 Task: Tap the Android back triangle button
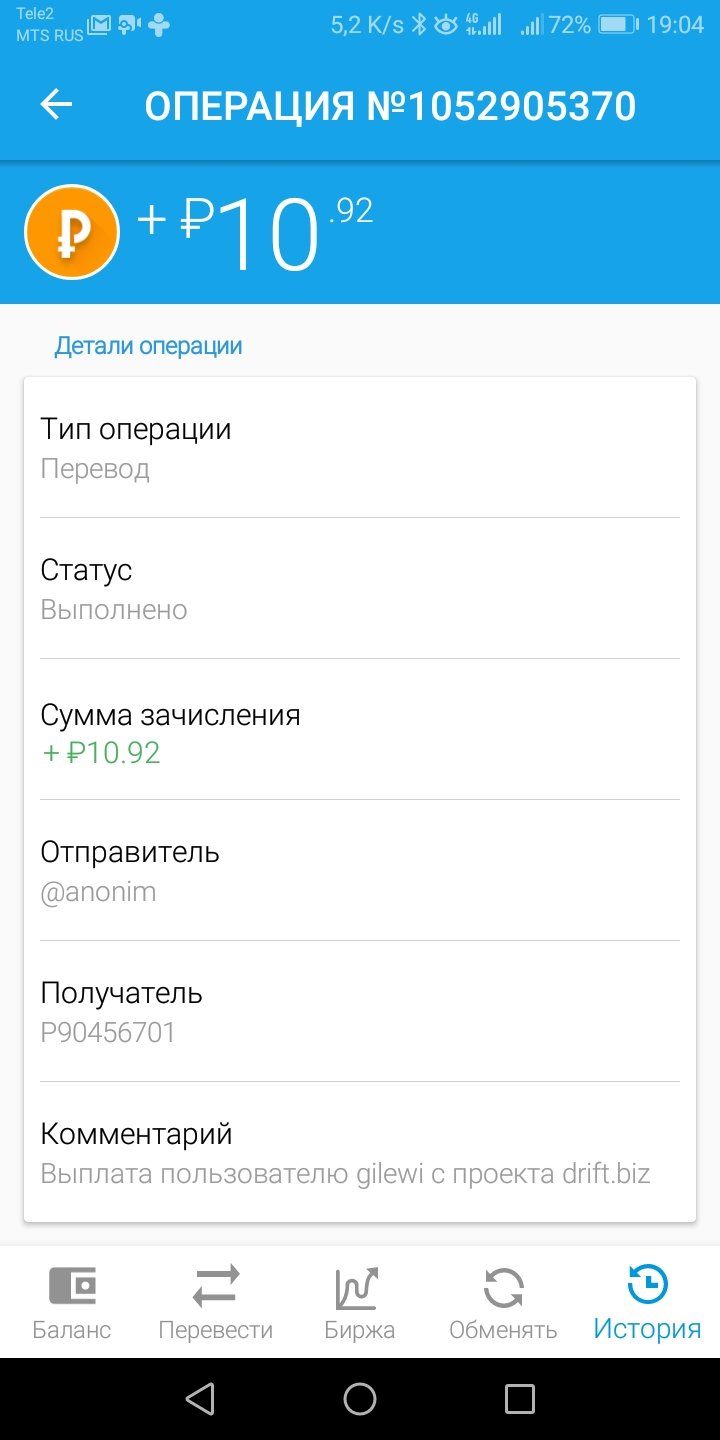tap(200, 1399)
